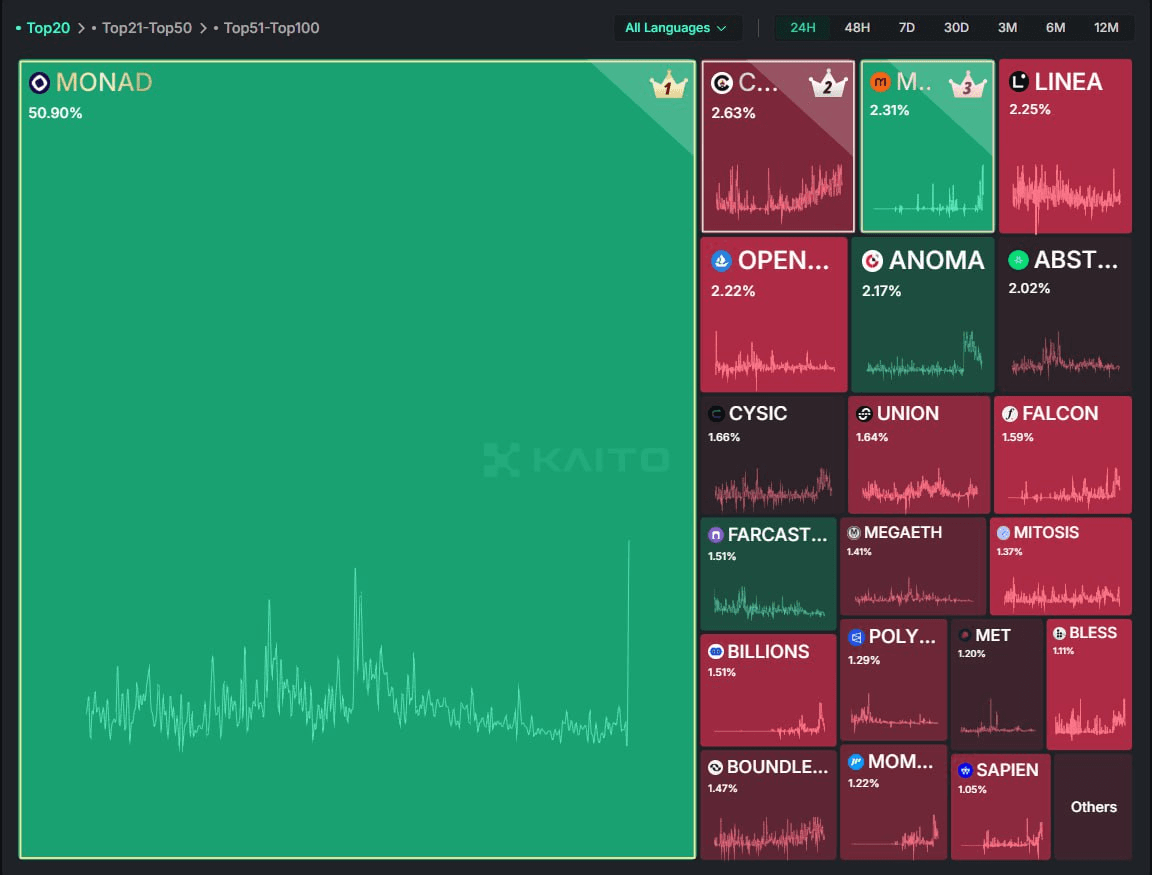Click the POLY... 1.29% value
Image resolution: width=1152 pixels, height=875 pixels.
(x=863, y=660)
